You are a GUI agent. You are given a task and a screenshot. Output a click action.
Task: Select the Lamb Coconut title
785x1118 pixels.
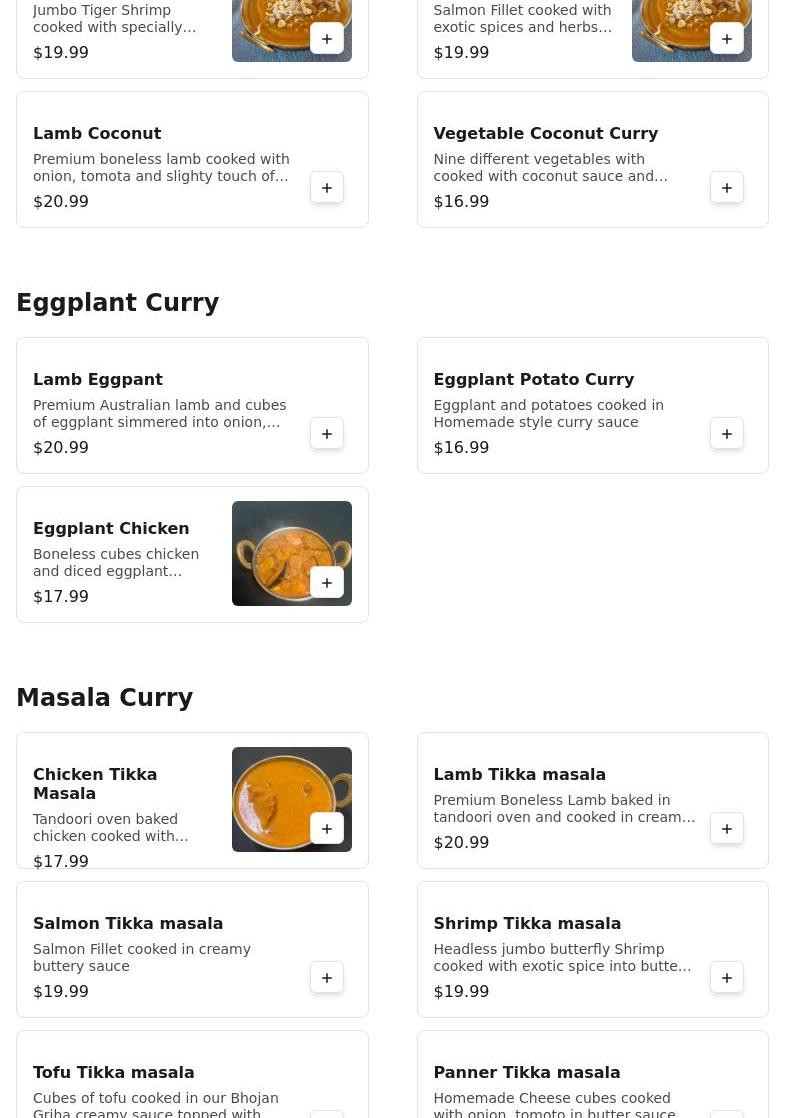(x=97, y=133)
